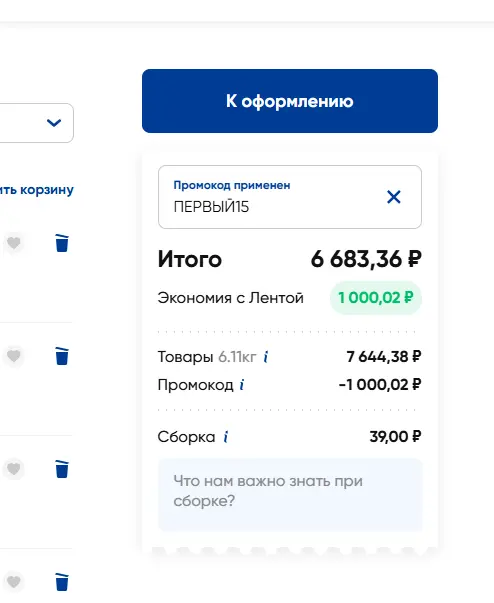Click the green savings badge 1 000,02 ₽
The height and width of the screenshot is (603, 494).
(x=376, y=298)
